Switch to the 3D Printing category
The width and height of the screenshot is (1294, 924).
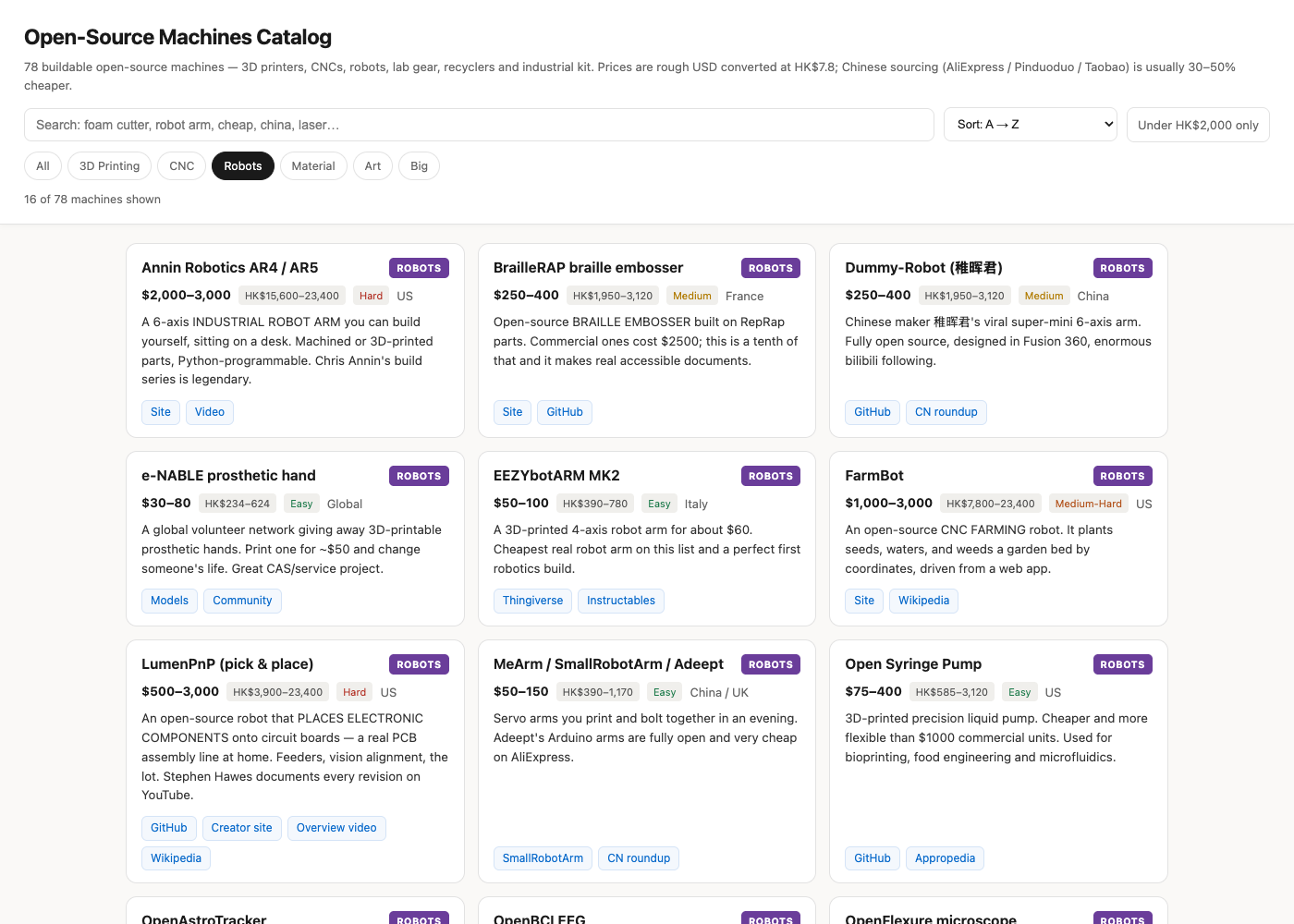pos(109,166)
